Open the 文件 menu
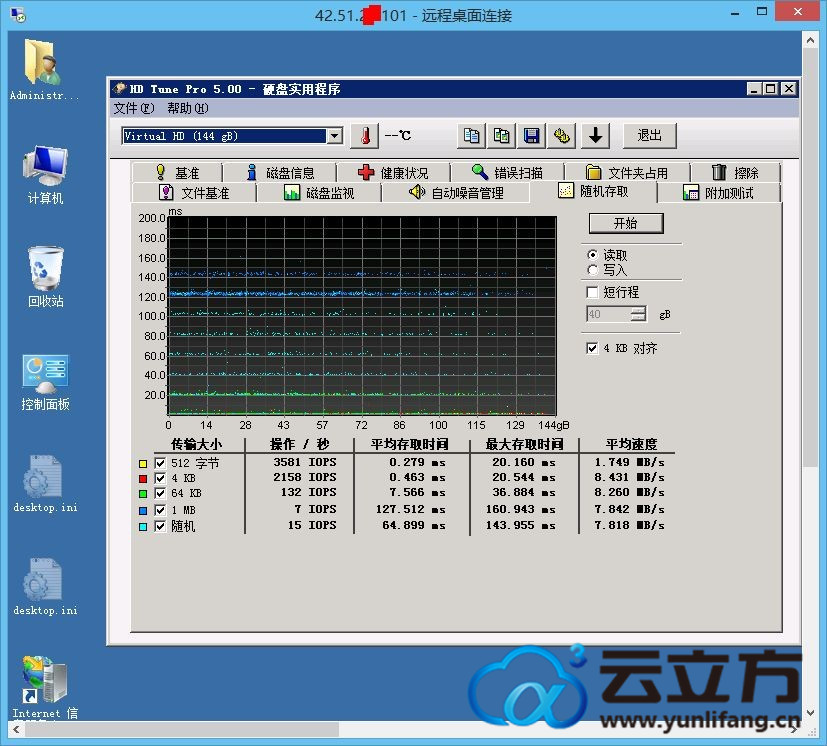 click(133, 108)
